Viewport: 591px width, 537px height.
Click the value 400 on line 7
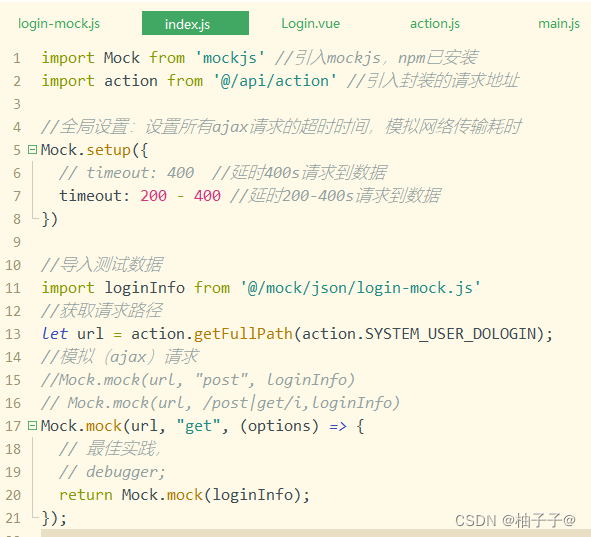point(207,196)
